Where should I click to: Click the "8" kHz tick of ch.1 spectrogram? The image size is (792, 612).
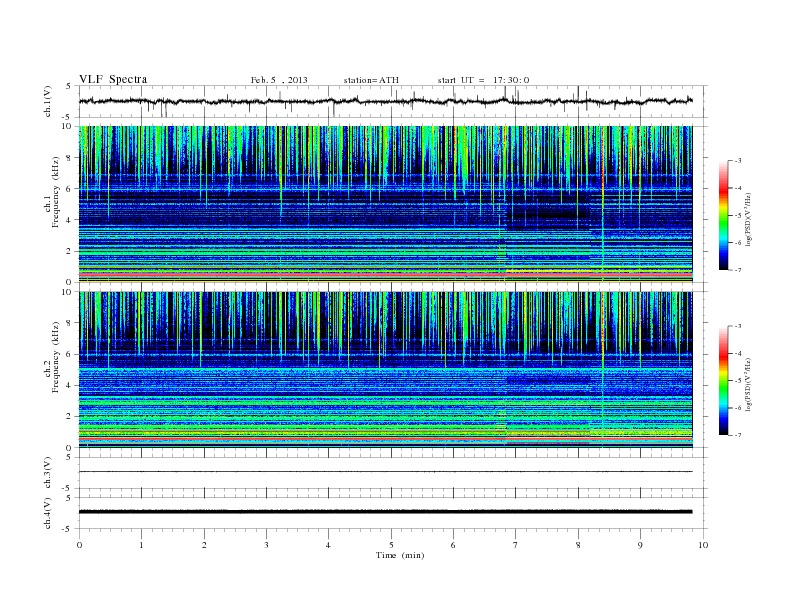pyautogui.click(x=70, y=158)
